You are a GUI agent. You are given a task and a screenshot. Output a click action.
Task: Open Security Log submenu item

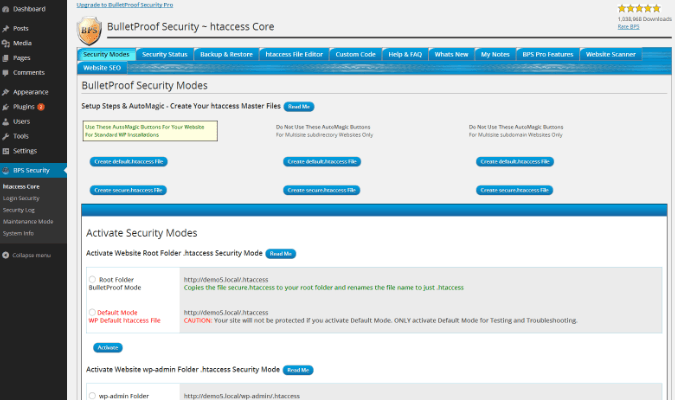click(19, 210)
